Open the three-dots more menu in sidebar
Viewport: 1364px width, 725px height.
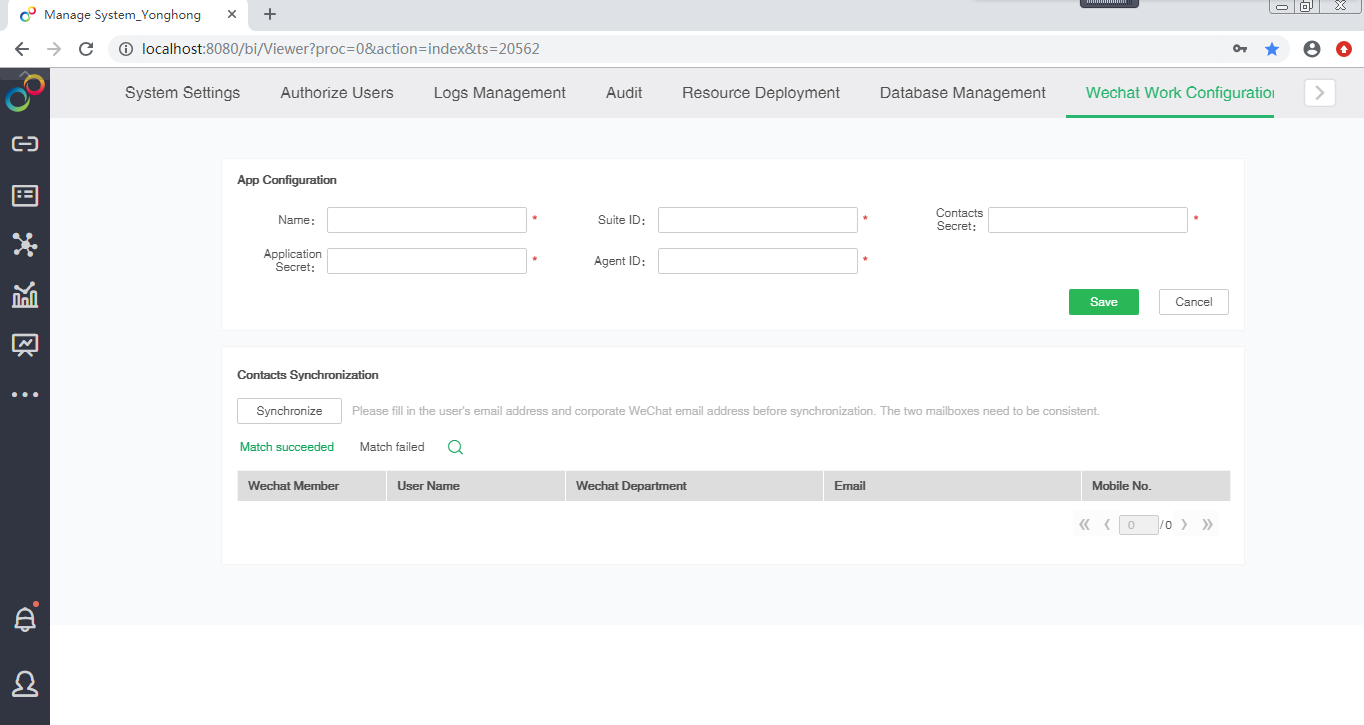click(25, 395)
